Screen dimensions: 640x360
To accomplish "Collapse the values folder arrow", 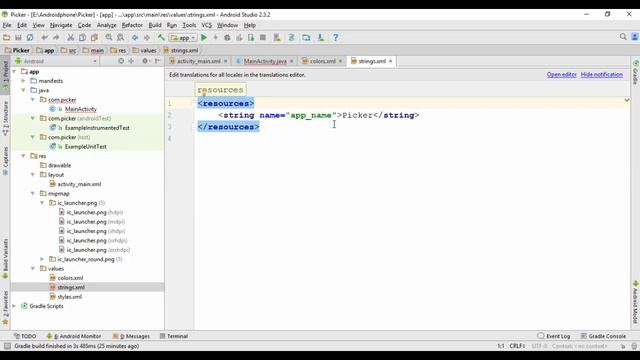I will [x=33, y=269].
